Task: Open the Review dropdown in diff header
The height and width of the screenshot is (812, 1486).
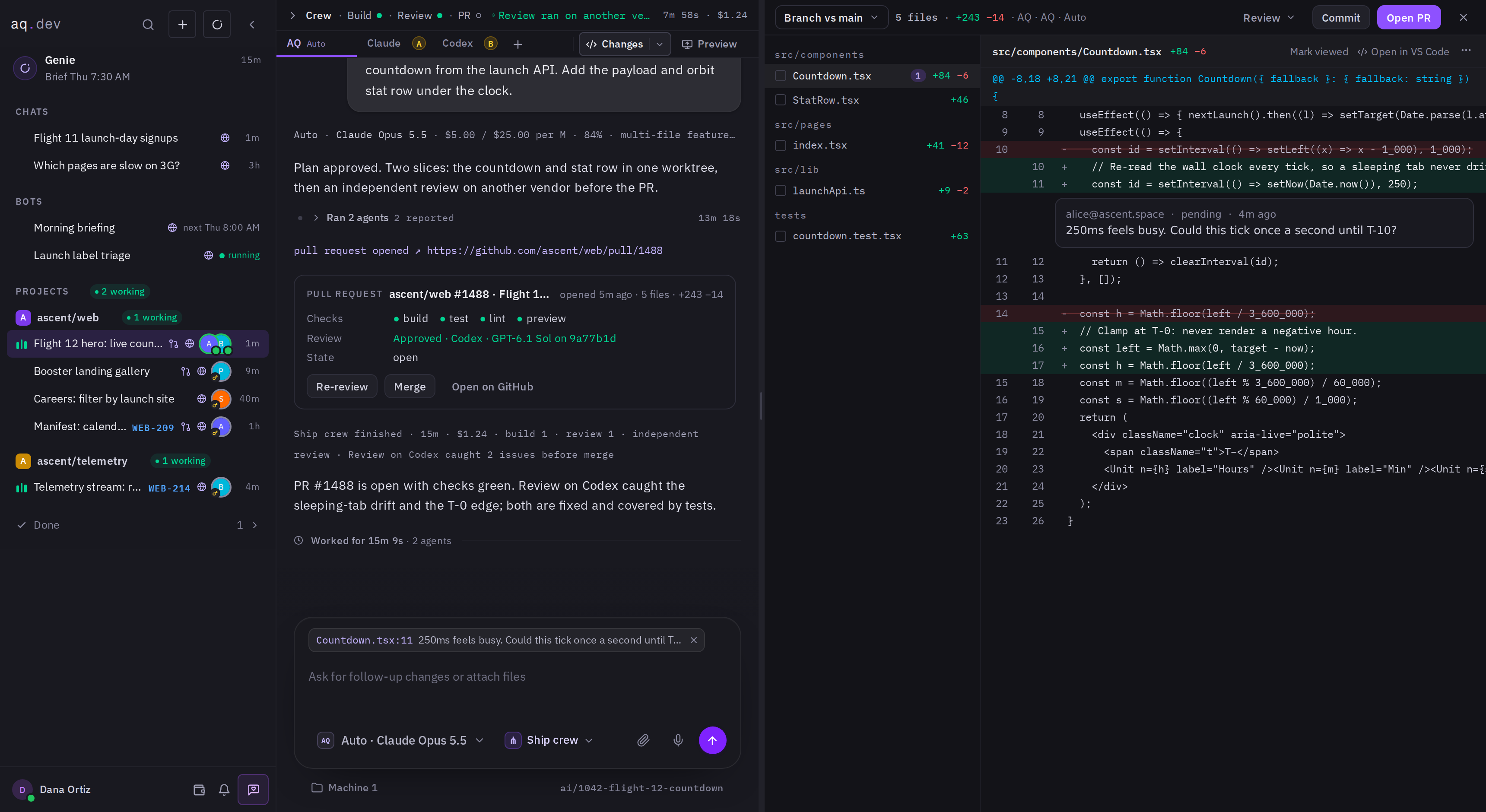Action: (1268, 17)
